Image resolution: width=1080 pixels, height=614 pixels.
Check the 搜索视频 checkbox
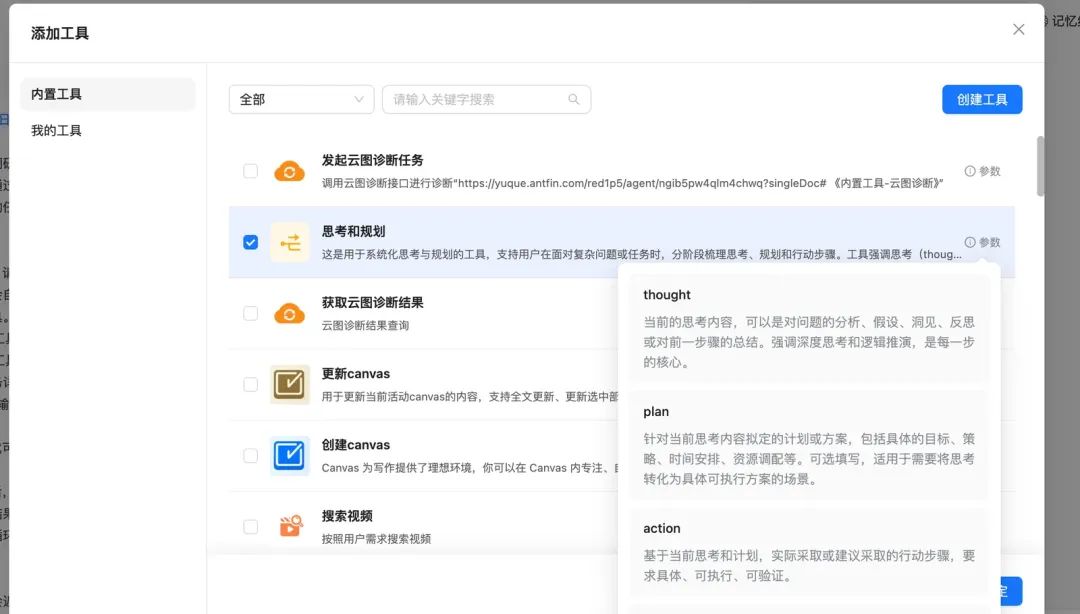click(250, 525)
